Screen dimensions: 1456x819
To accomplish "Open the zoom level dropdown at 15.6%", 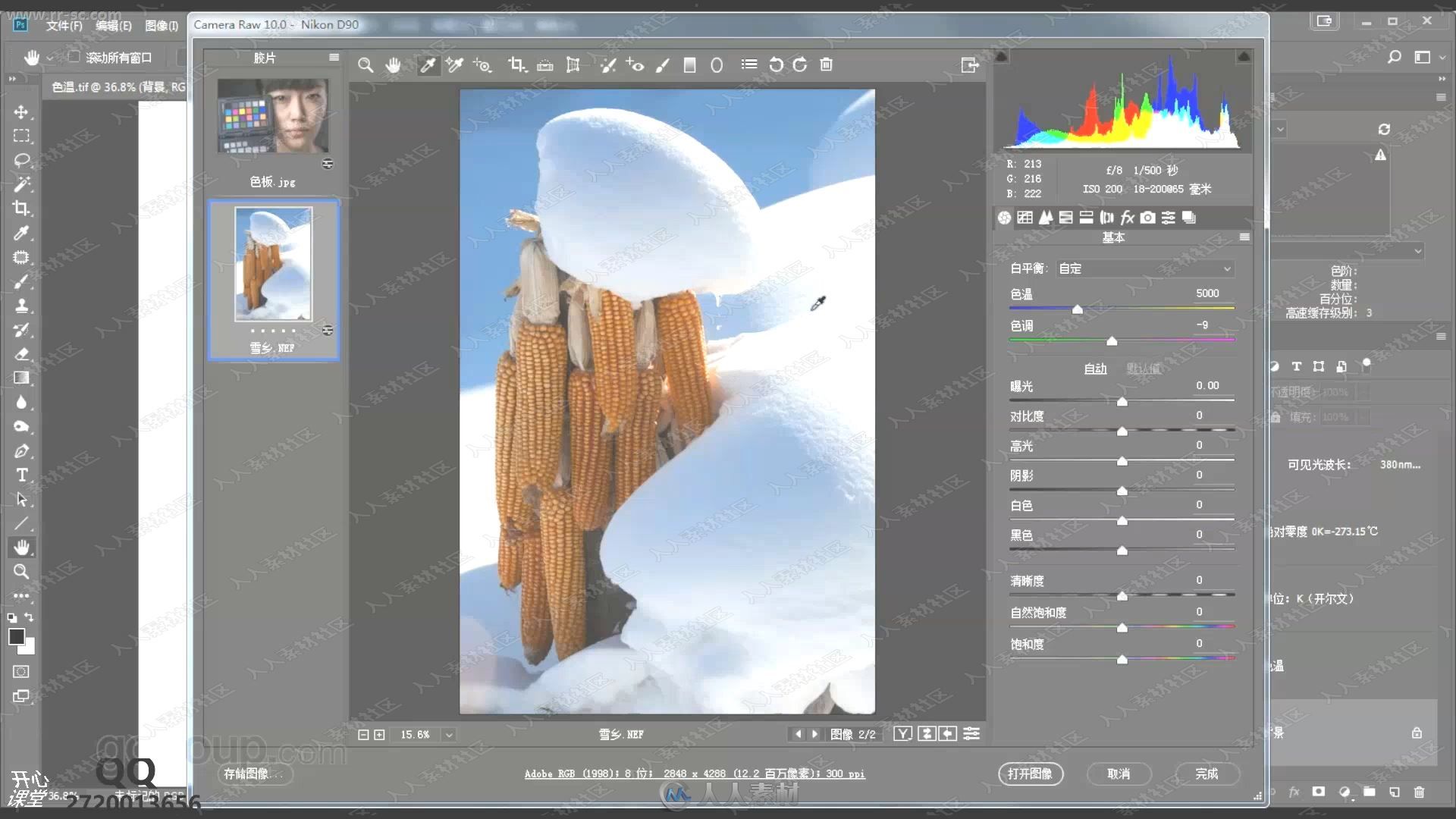I will (449, 735).
